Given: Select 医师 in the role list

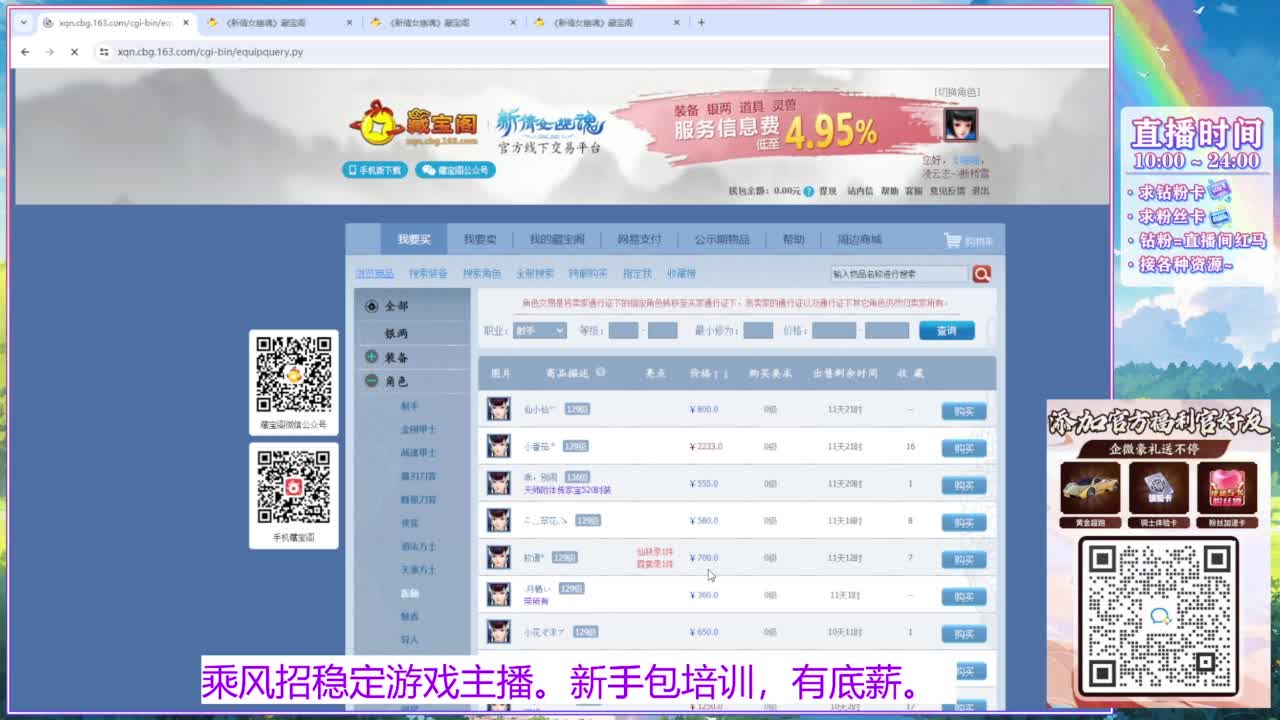Looking at the screenshot, I should tap(410, 593).
